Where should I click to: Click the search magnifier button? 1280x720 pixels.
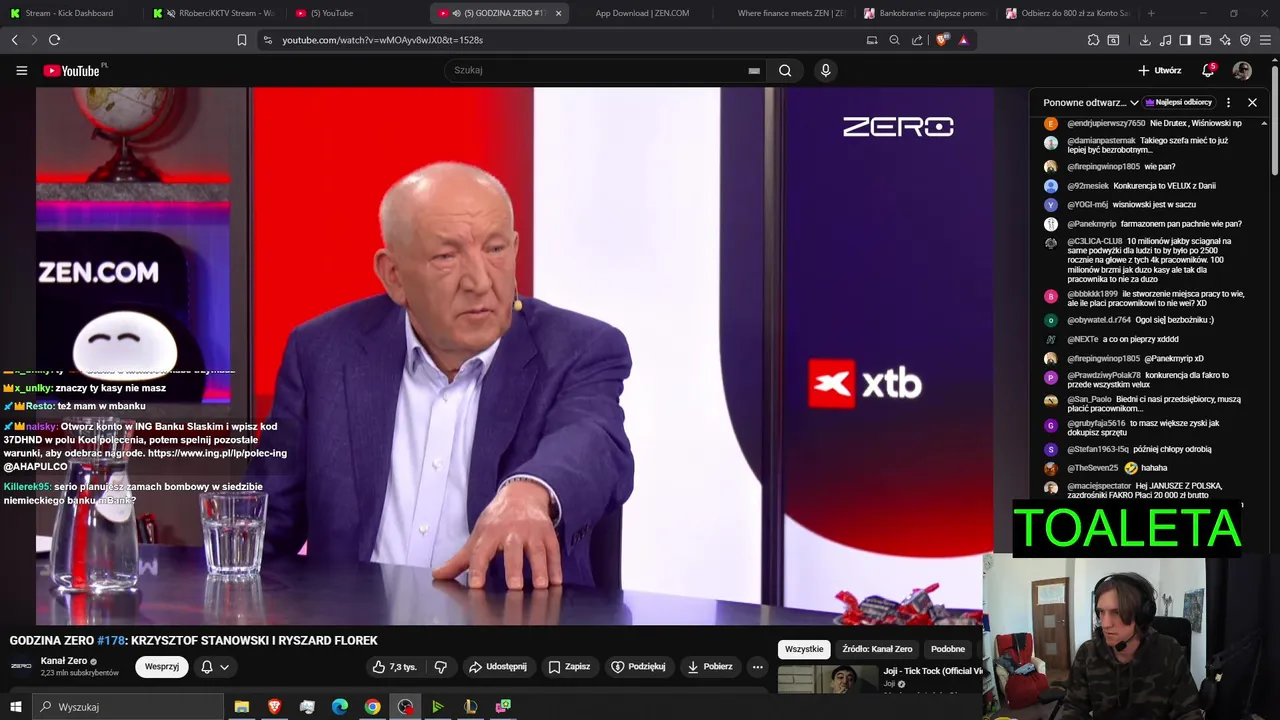click(x=785, y=70)
